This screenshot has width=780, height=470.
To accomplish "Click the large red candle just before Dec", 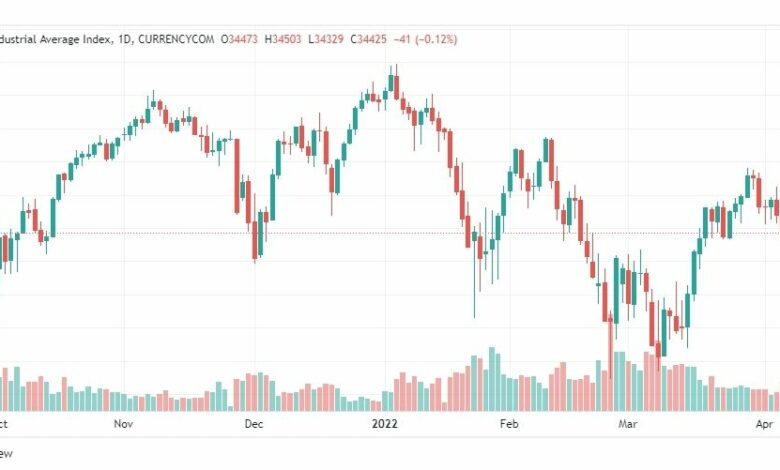I will (237, 176).
